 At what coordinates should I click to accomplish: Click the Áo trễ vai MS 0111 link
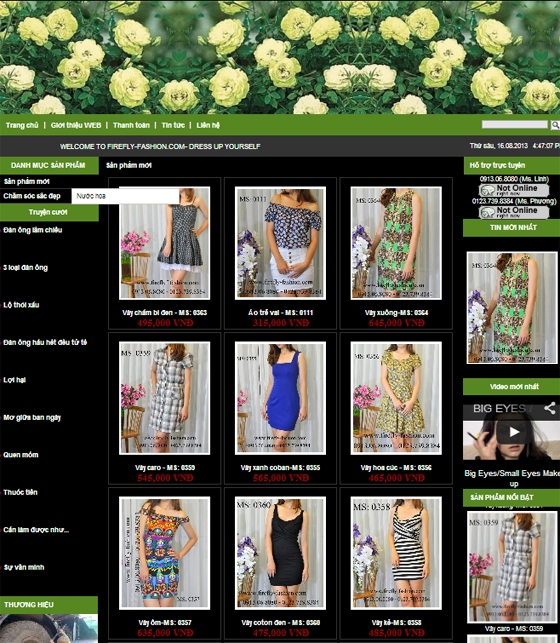click(280, 312)
